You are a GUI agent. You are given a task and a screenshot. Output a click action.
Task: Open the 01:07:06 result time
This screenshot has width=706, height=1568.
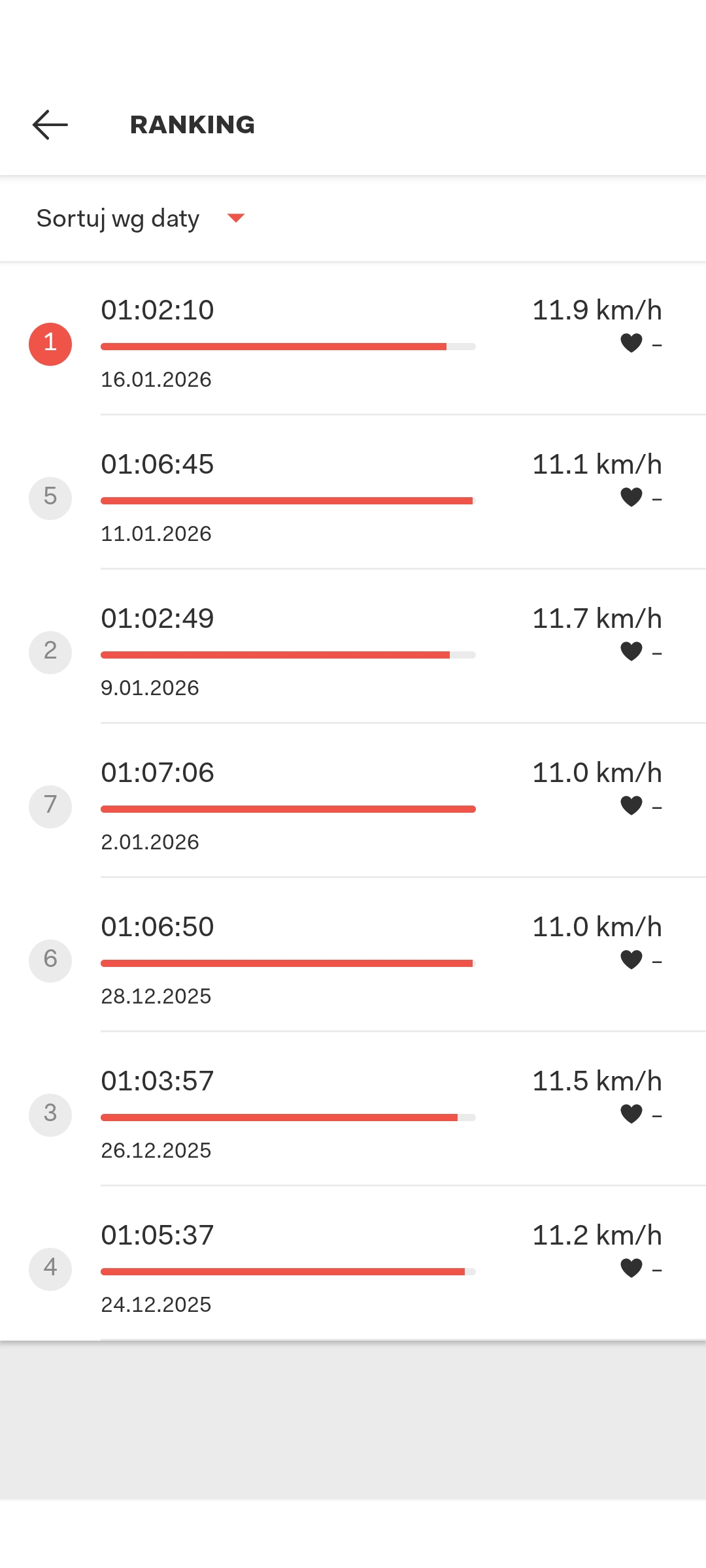point(158,773)
